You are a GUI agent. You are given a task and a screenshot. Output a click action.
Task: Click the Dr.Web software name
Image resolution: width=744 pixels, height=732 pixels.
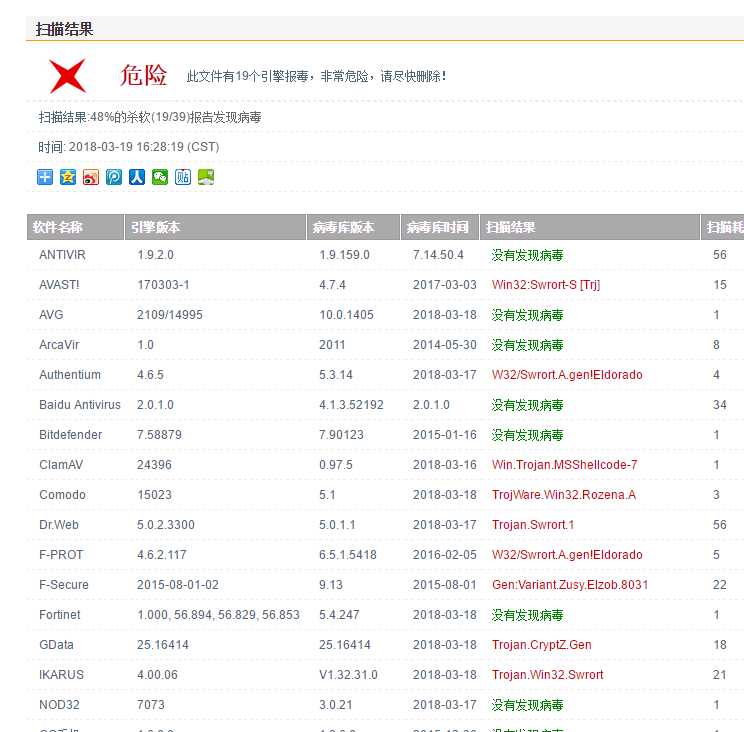(59, 525)
